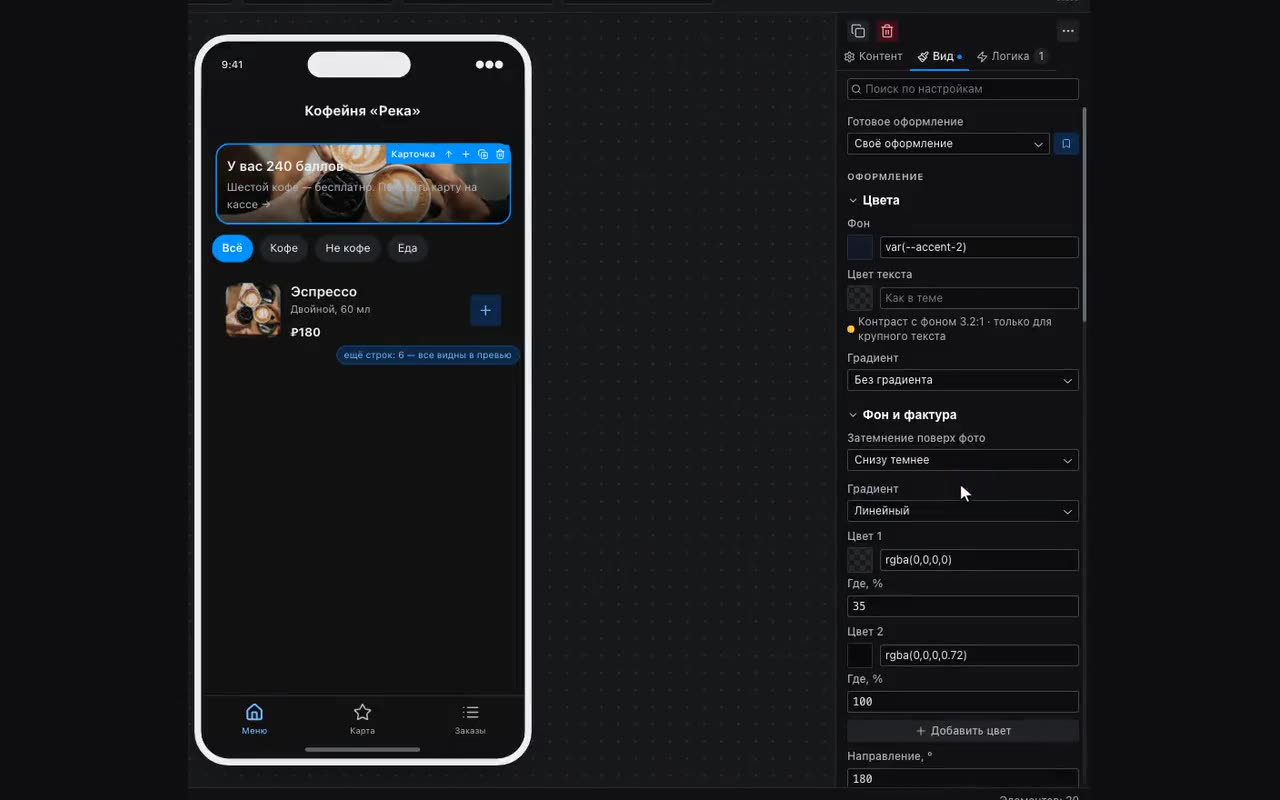Click the Поиск по настройкам search field
The width and height of the screenshot is (1280, 800).
[963, 89]
